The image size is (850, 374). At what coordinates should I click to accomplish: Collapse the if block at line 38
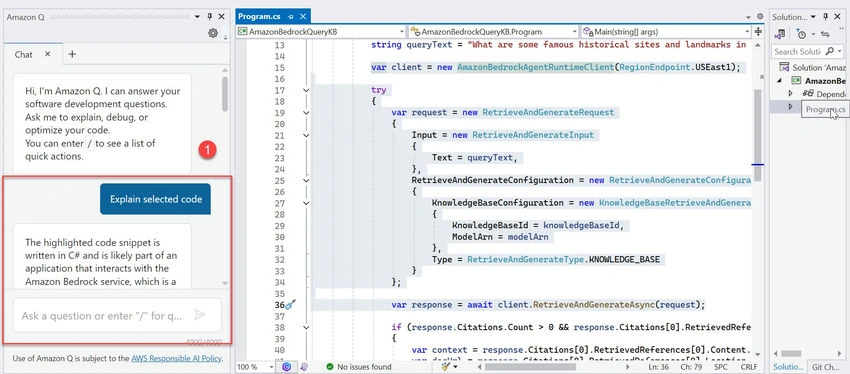[x=306, y=327]
